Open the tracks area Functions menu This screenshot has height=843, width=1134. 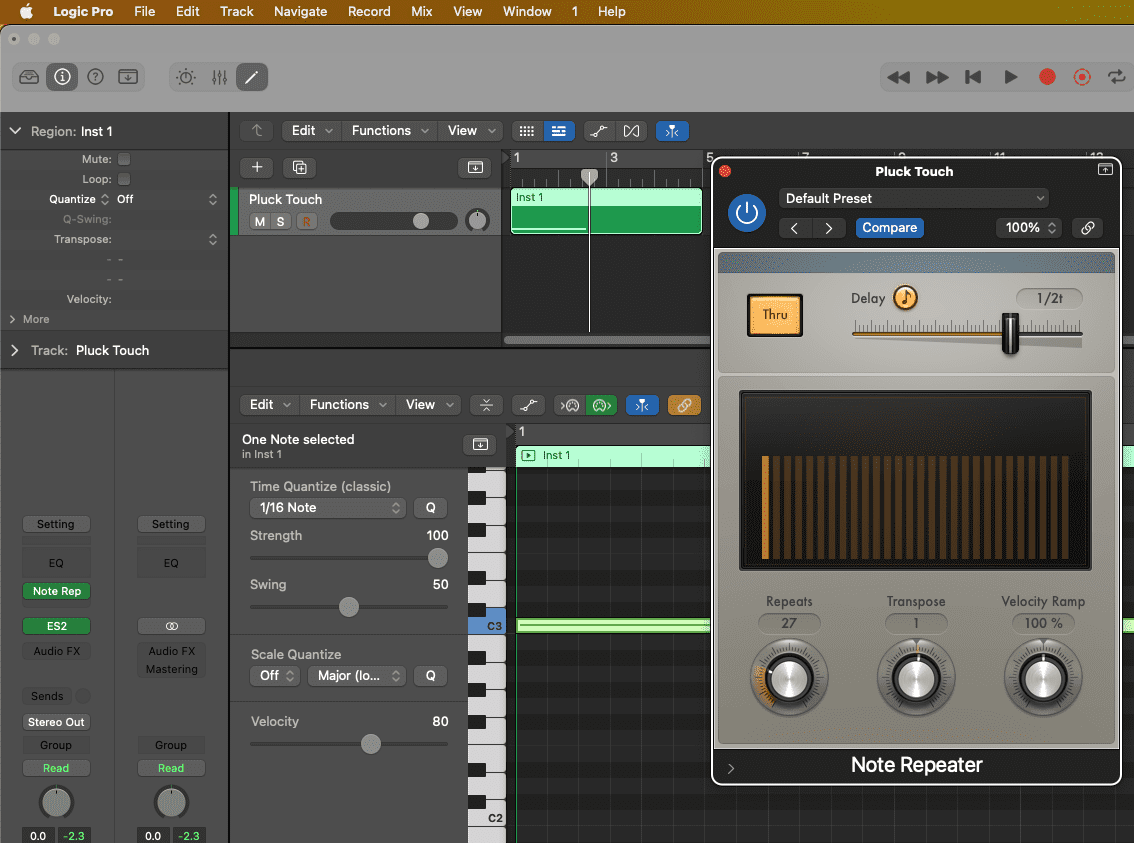click(390, 131)
